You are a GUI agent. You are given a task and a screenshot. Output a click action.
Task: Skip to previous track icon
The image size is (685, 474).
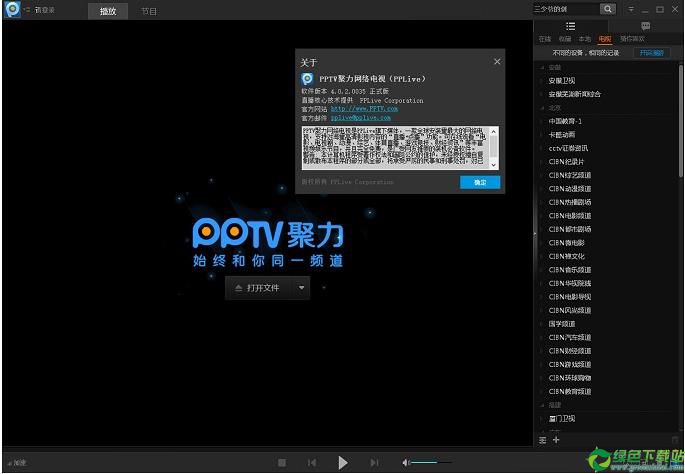(312, 462)
